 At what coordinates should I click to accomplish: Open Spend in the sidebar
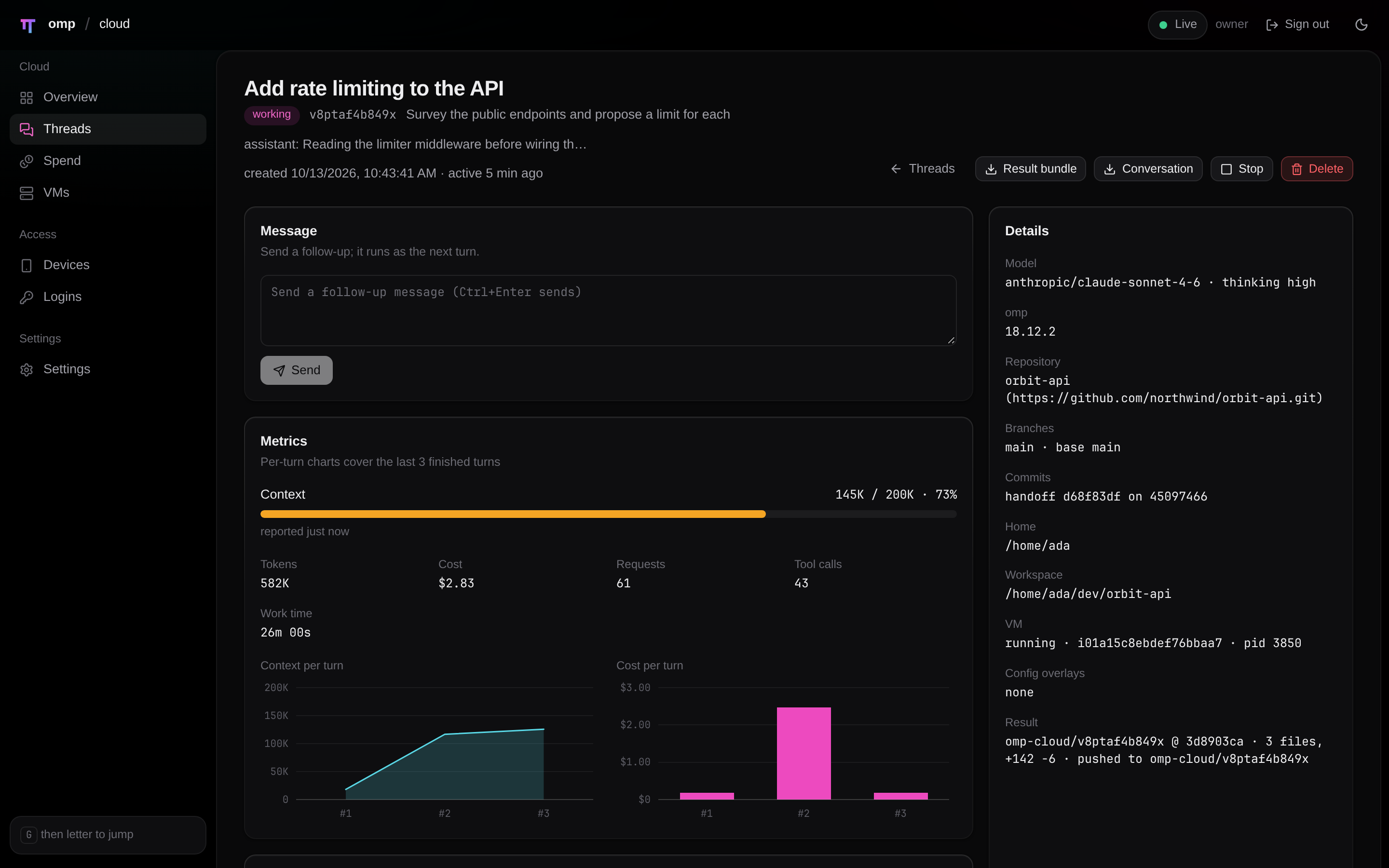pyautogui.click(x=108, y=161)
